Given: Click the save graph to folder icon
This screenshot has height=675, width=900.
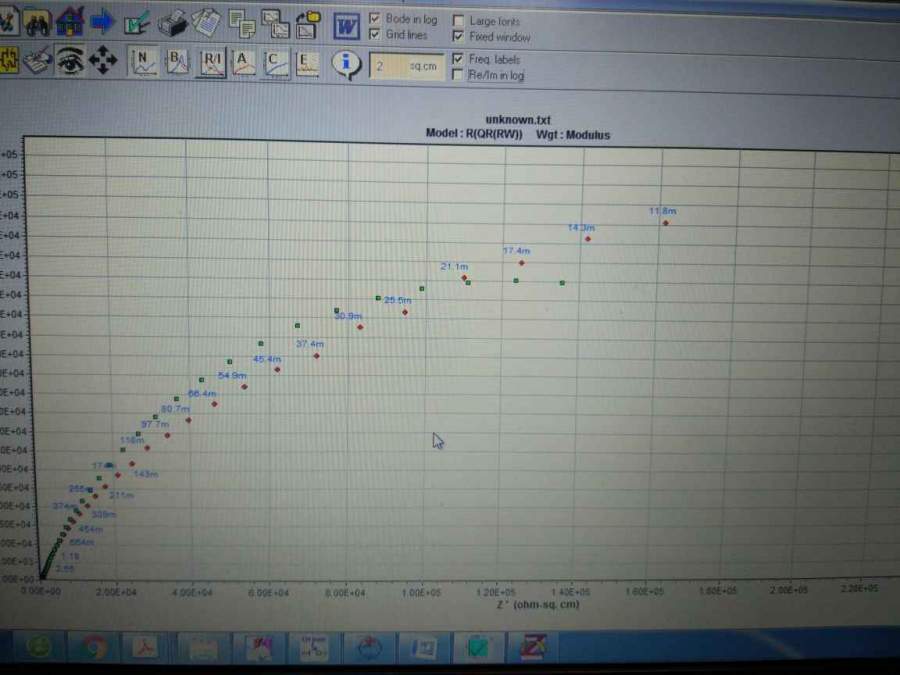Looking at the screenshot, I should pyautogui.click(x=309, y=25).
